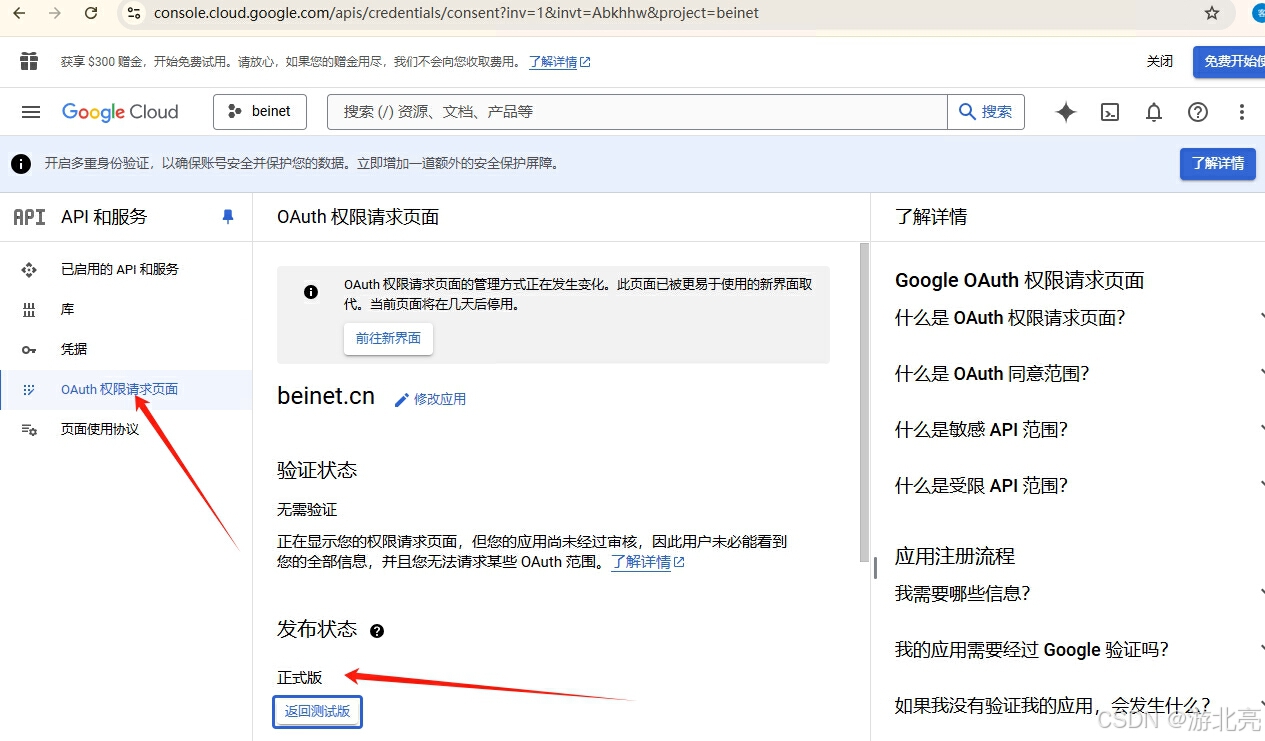Click the 无需验证 status text
Viewport: 1265px width, 741px height.
point(307,510)
